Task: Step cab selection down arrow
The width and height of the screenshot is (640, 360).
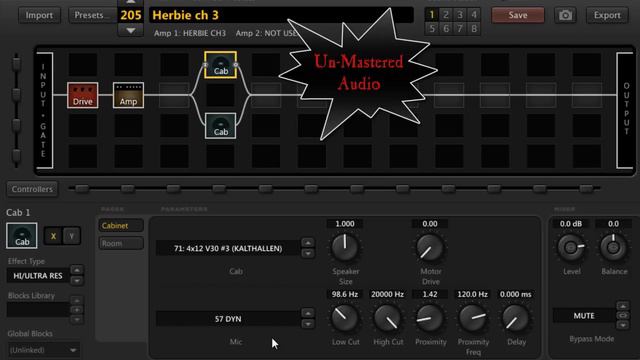Action: click(308, 253)
